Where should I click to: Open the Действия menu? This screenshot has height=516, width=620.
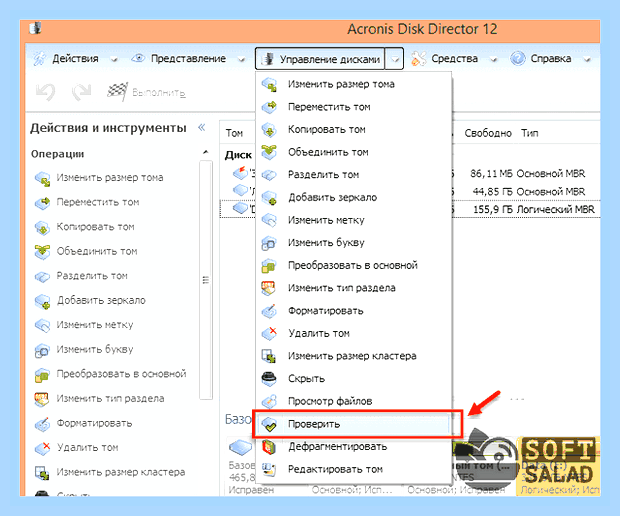pyautogui.click(x=75, y=59)
